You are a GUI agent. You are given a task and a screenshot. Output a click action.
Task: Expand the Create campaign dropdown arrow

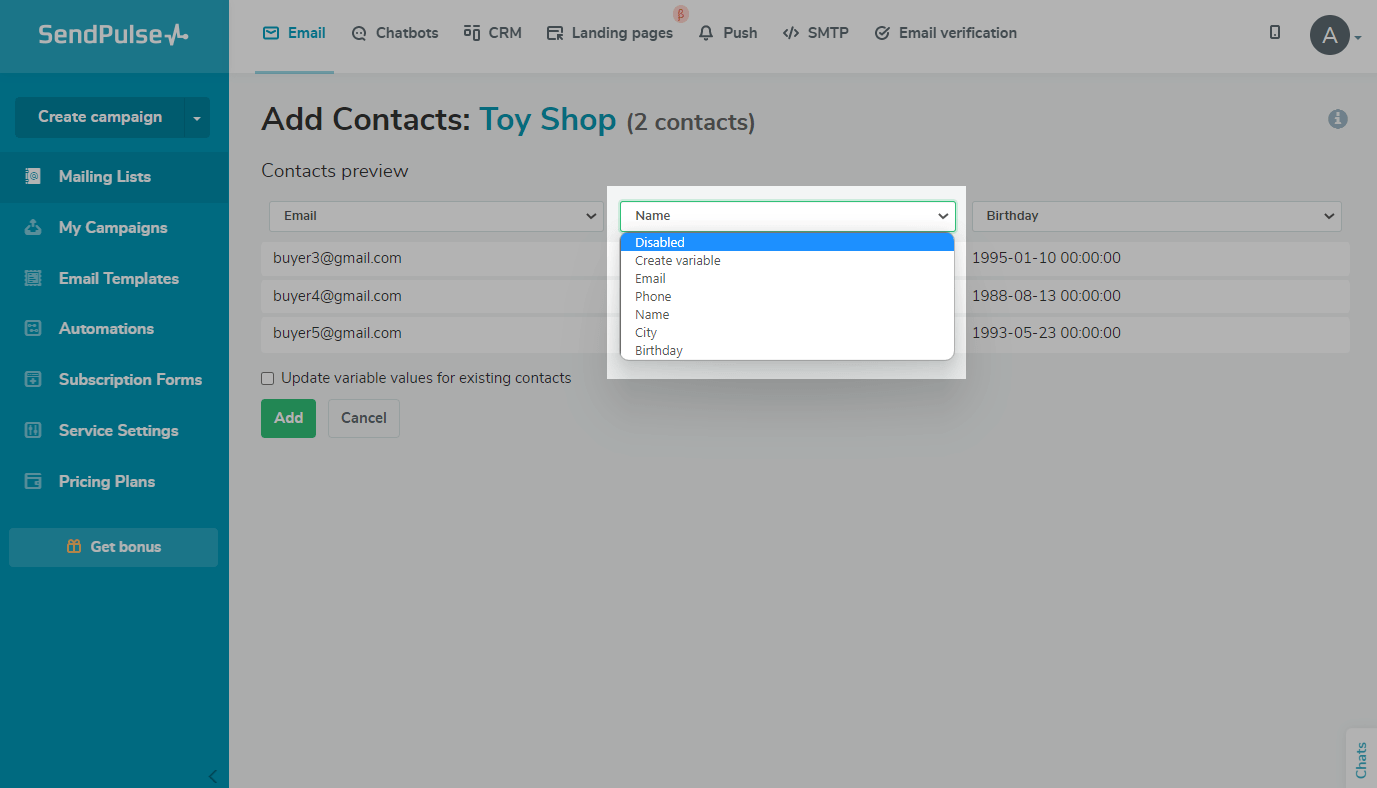tap(197, 118)
